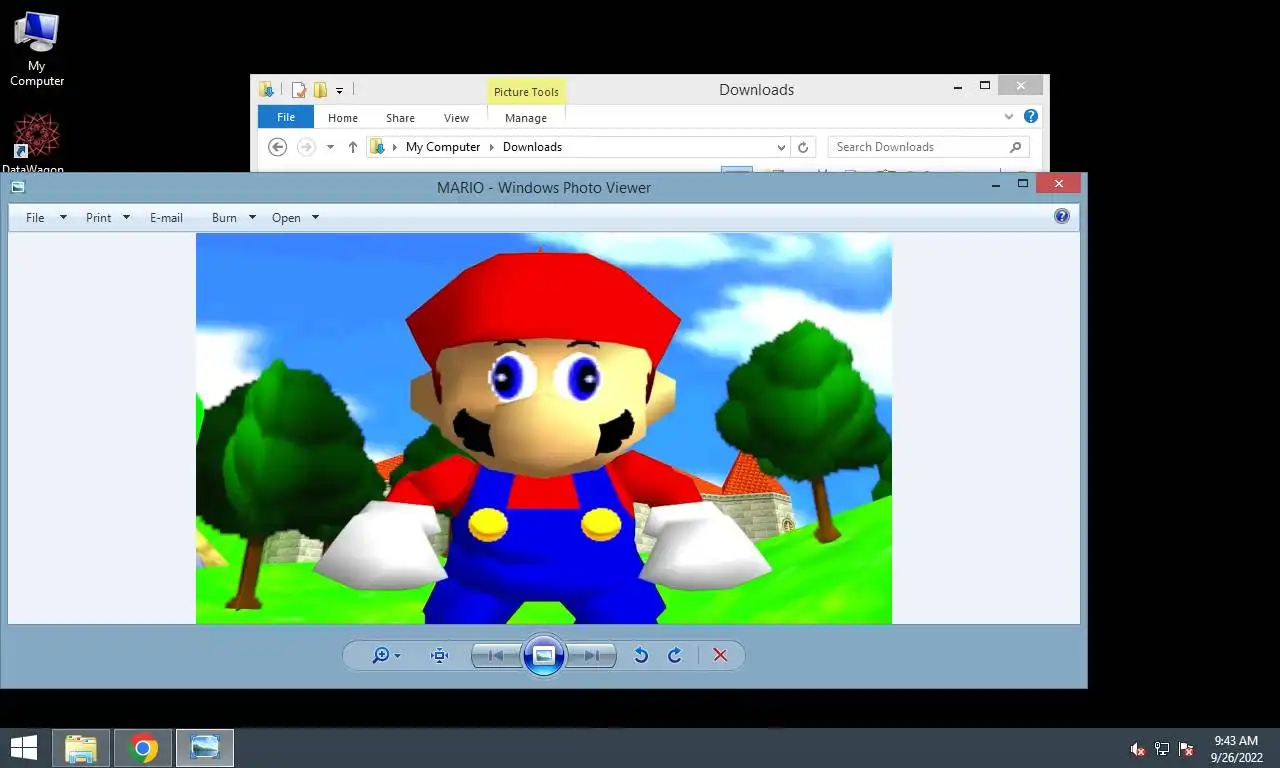Open the File dropdown in Photo Viewer
Viewport: 1280px width, 768px height.
click(46, 217)
